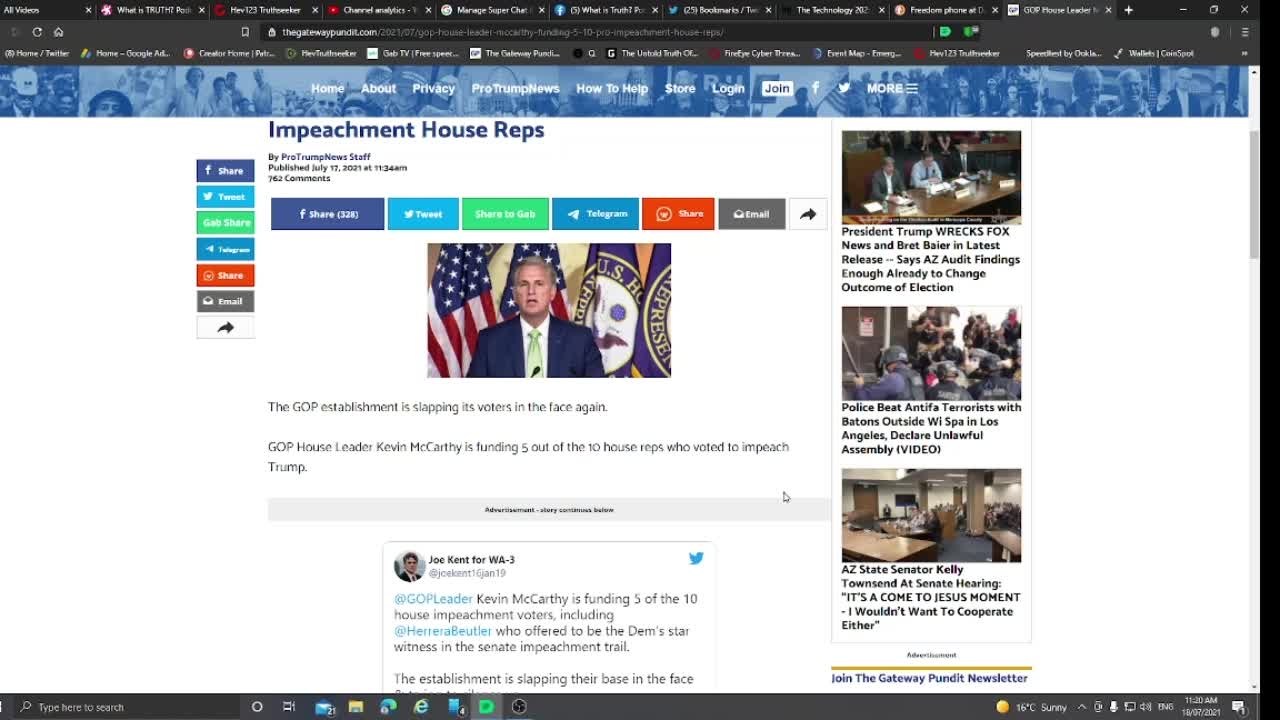
Task: Open new browser tab with plus
Action: click(x=1129, y=10)
